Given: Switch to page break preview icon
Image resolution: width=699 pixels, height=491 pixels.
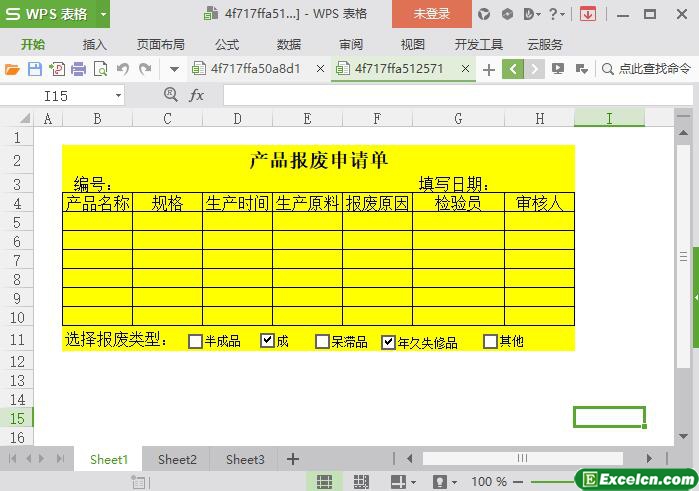Looking at the screenshot, I should coord(361,482).
